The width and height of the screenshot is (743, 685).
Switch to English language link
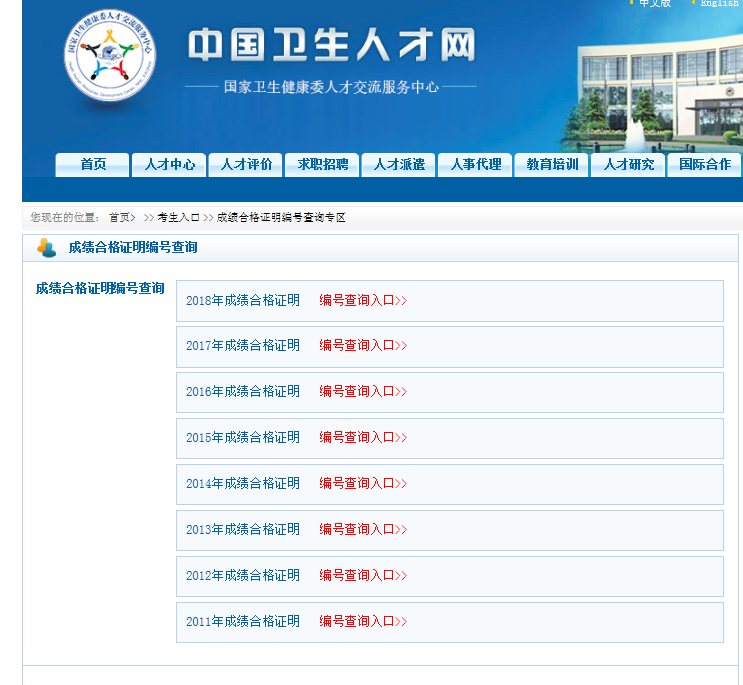719,3
